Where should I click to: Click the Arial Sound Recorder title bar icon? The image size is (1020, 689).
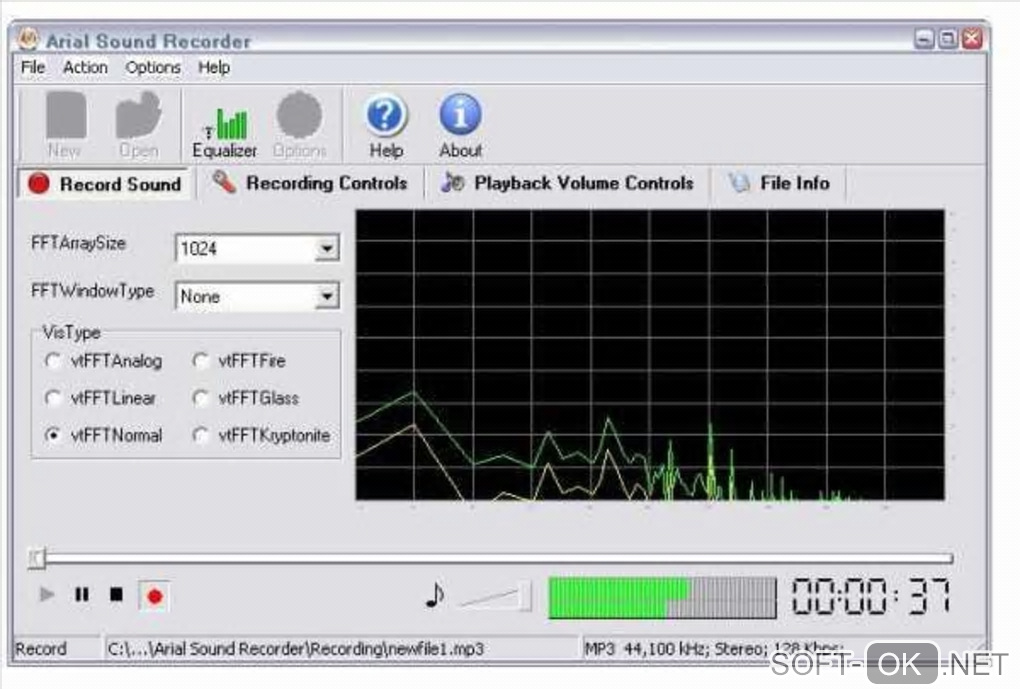pyautogui.click(x=27, y=40)
